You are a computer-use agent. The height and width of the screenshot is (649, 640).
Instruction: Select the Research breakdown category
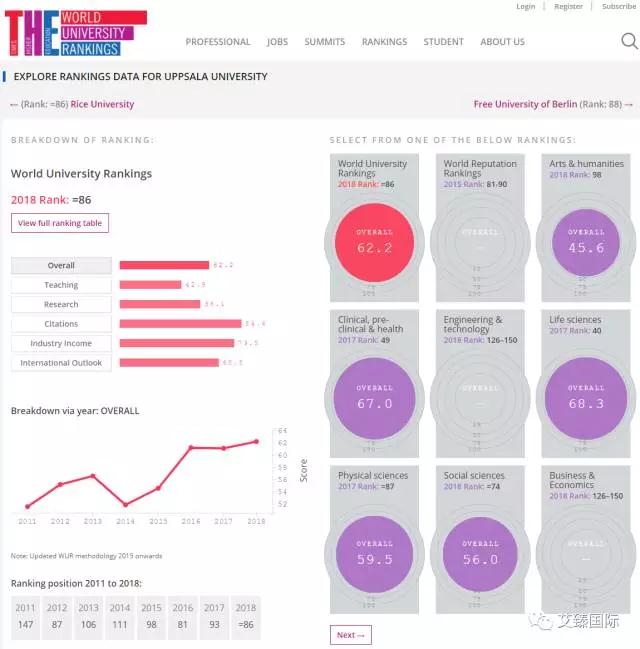(x=61, y=304)
